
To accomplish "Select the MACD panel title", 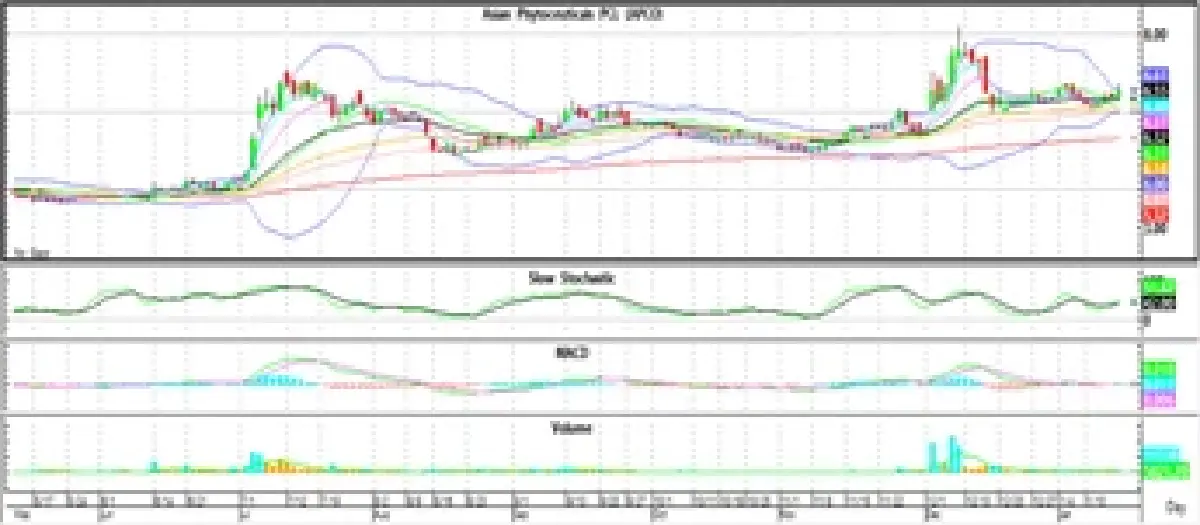I will 571,352.
